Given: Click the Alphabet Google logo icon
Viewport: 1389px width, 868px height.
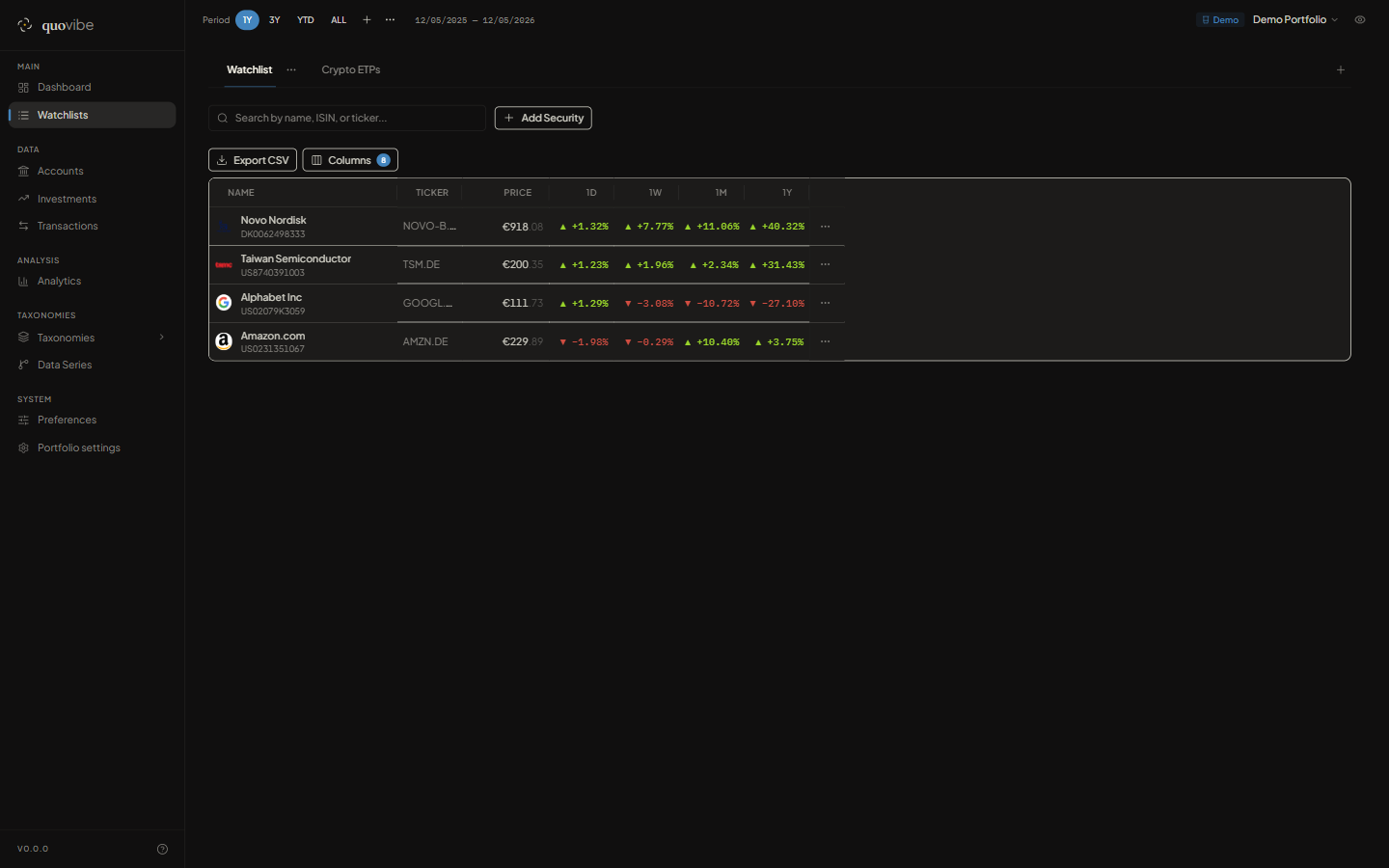Looking at the screenshot, I should tap(224, 303).
